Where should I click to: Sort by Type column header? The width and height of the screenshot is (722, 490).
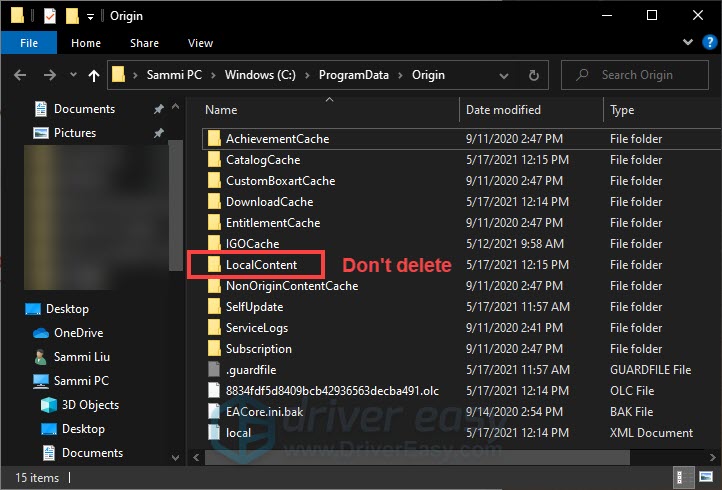622,110
